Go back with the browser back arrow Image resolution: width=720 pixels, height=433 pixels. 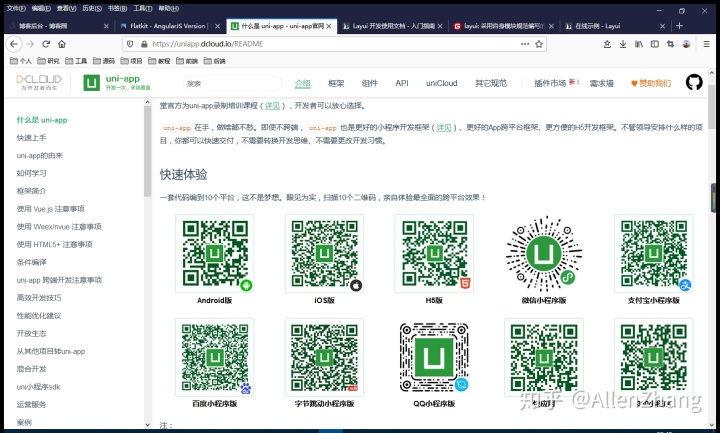pos(14,44)
